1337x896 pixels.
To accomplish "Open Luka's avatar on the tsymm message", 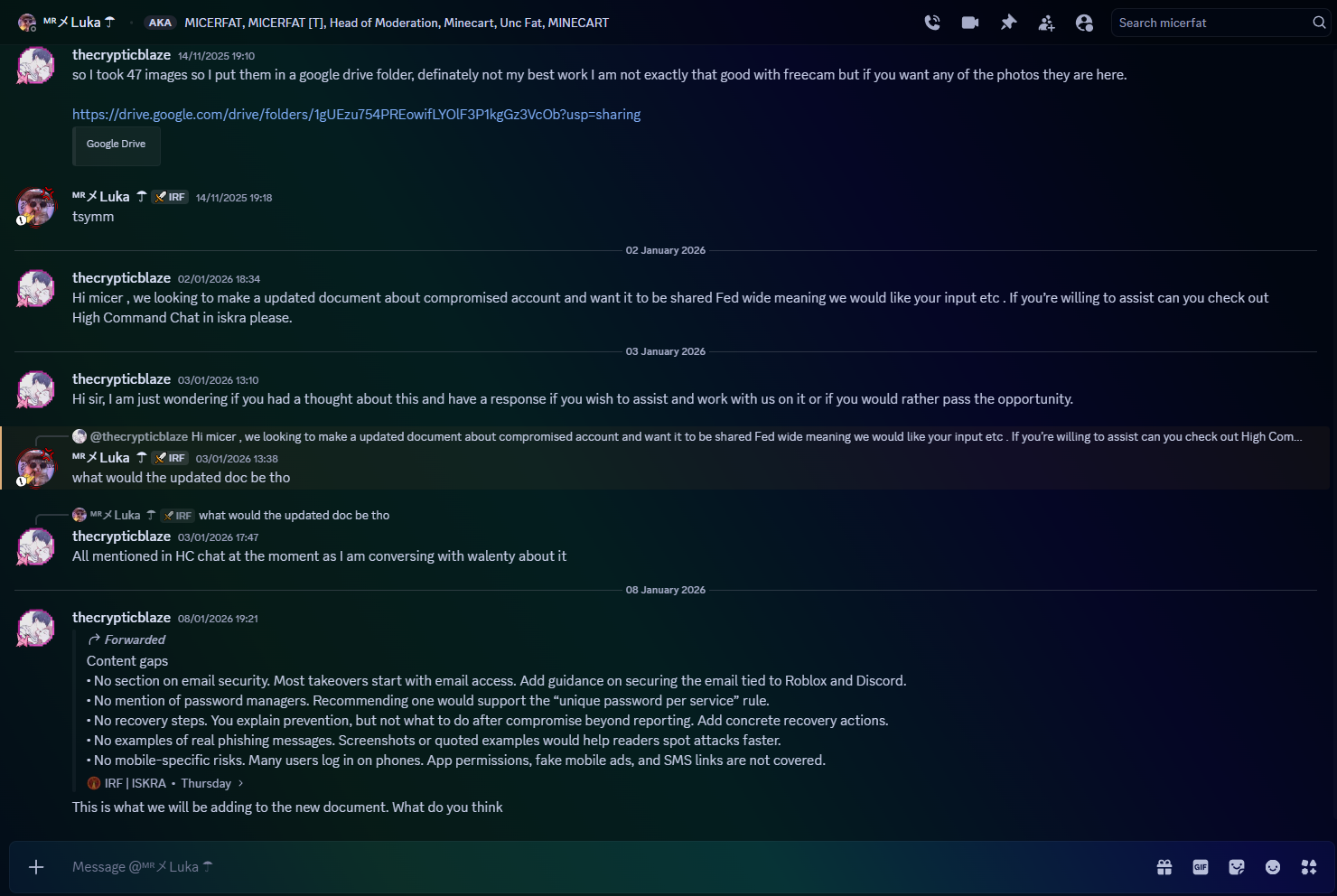I will [36, 207].
